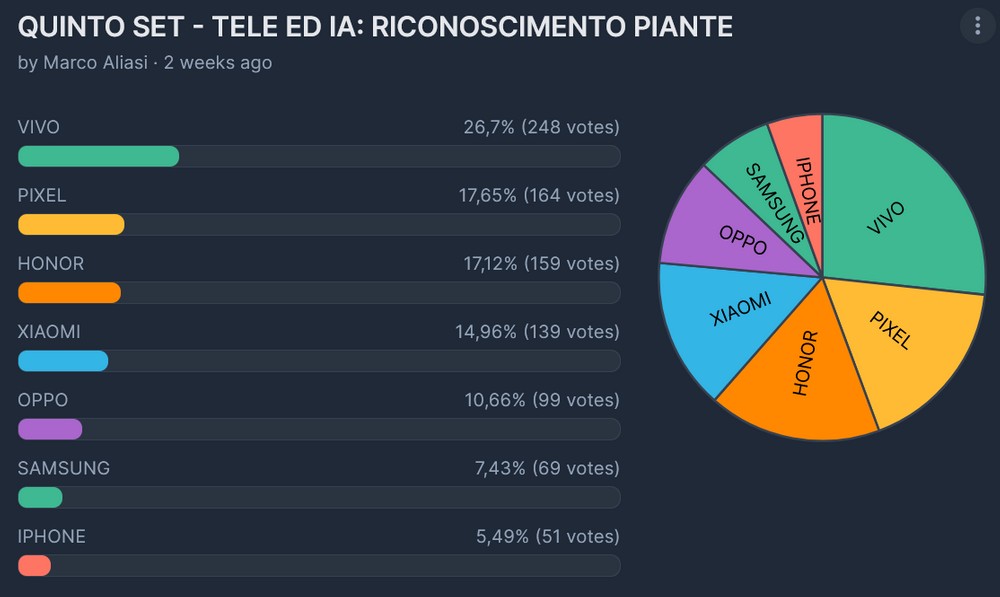
Task: Click the SAMSUNG green progress bar
Action: point(40,497)
